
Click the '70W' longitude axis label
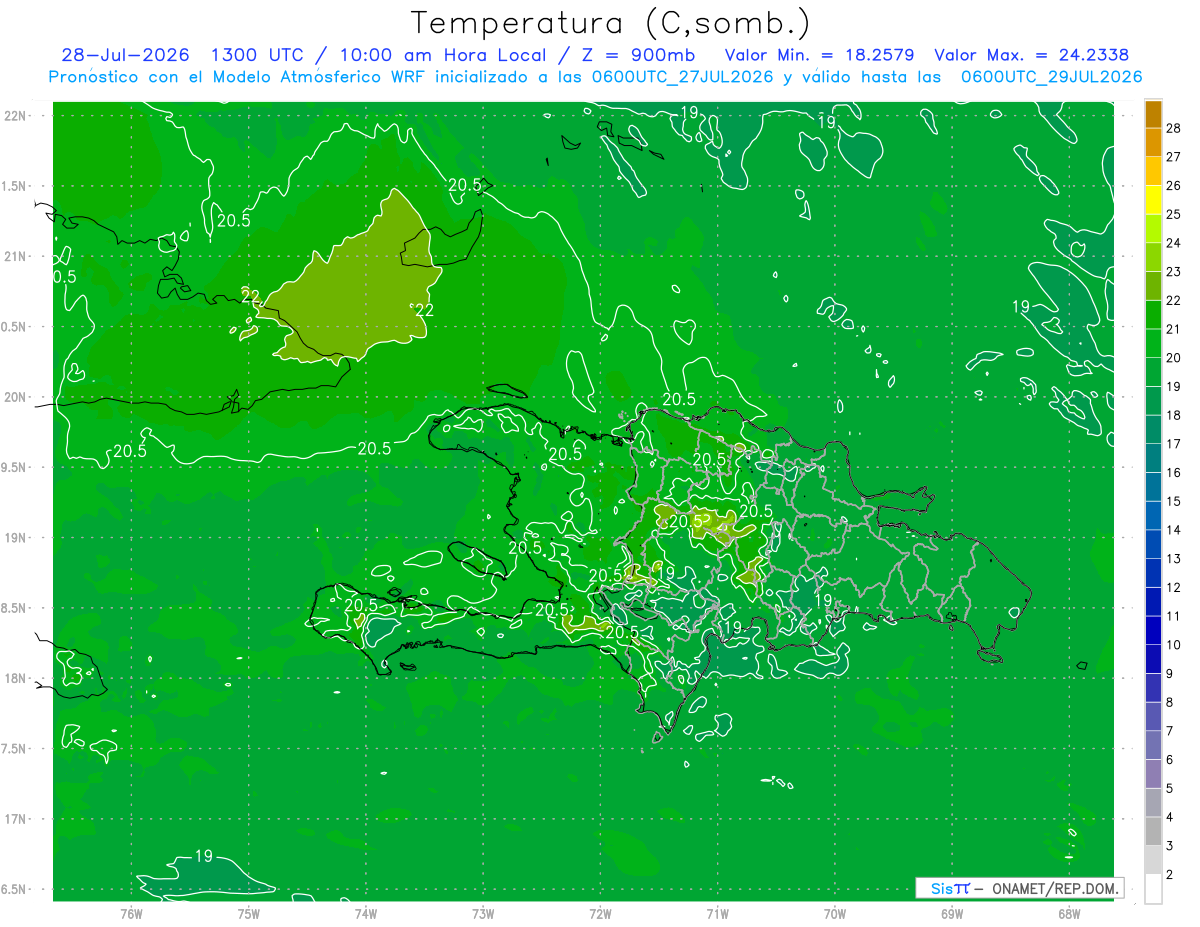coord(834,914)
